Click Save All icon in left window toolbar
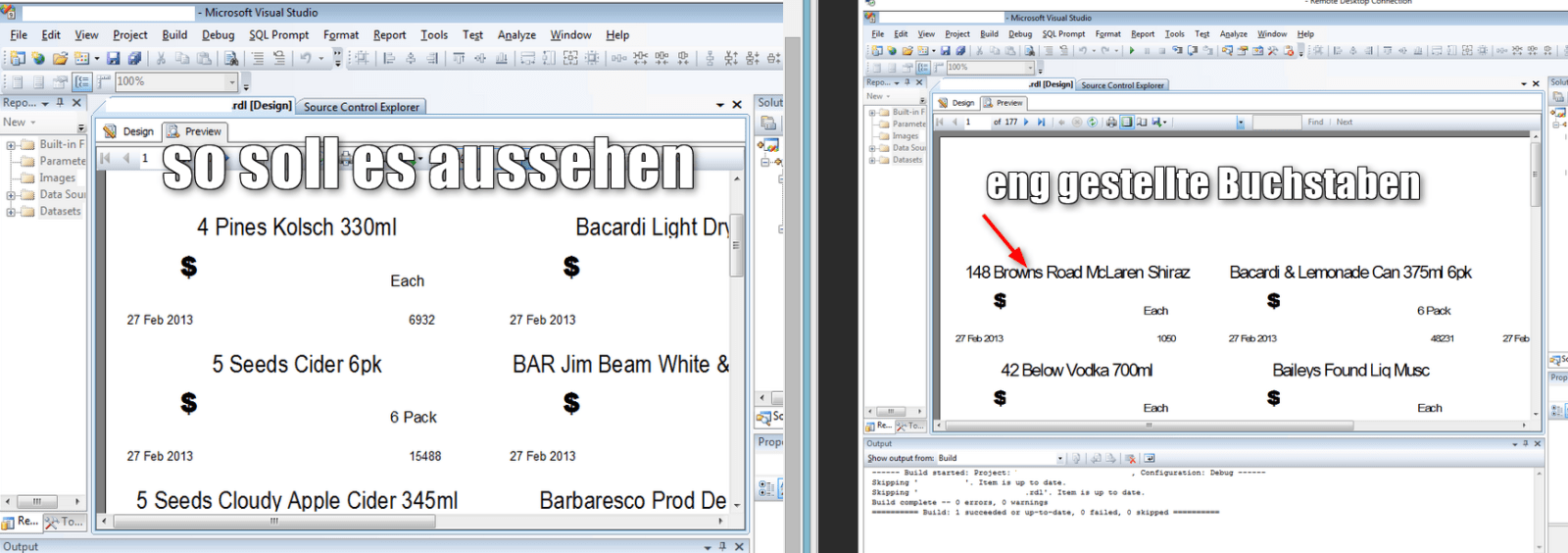 [x=134, y=58]
